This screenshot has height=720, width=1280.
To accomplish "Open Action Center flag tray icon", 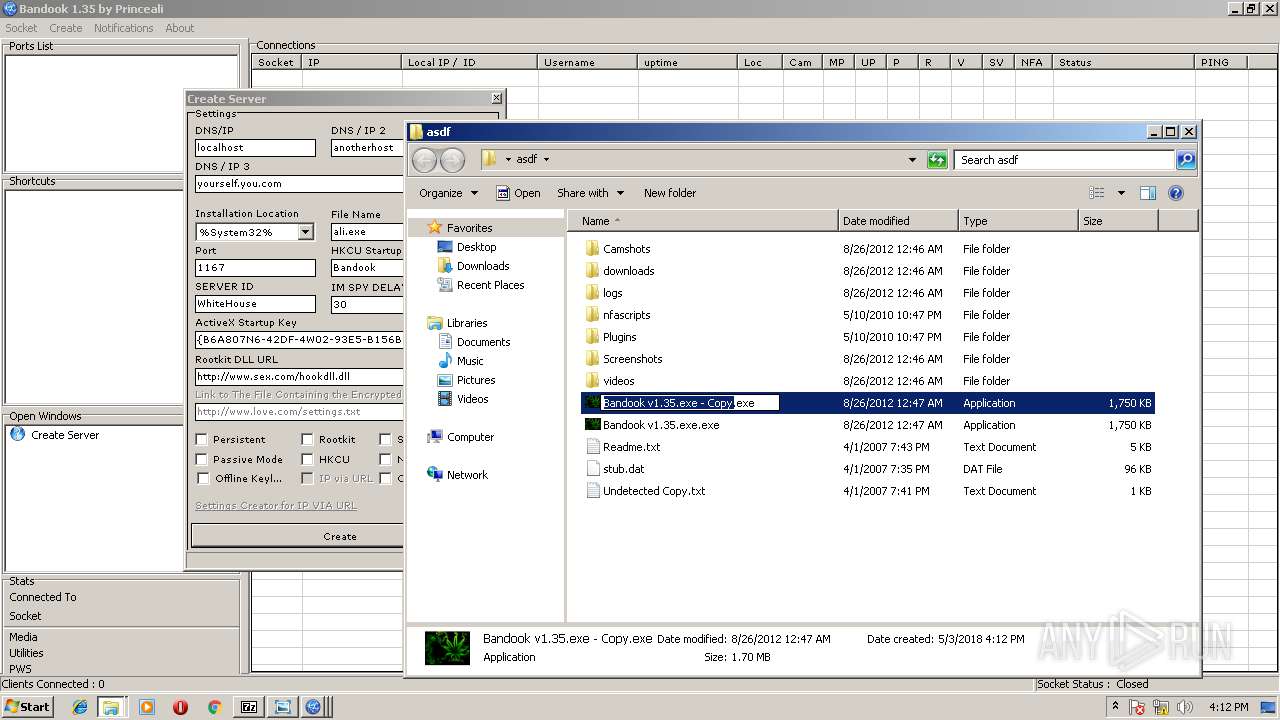I will pos(1137,708).
